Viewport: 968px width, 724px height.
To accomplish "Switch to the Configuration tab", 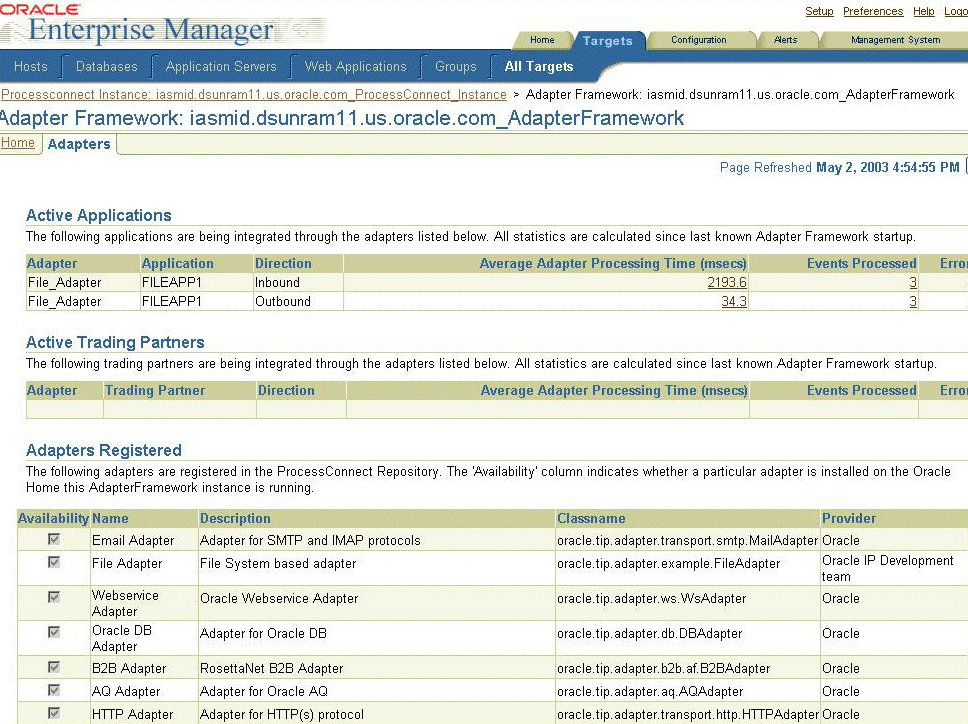I will click(x=698, y=40).
